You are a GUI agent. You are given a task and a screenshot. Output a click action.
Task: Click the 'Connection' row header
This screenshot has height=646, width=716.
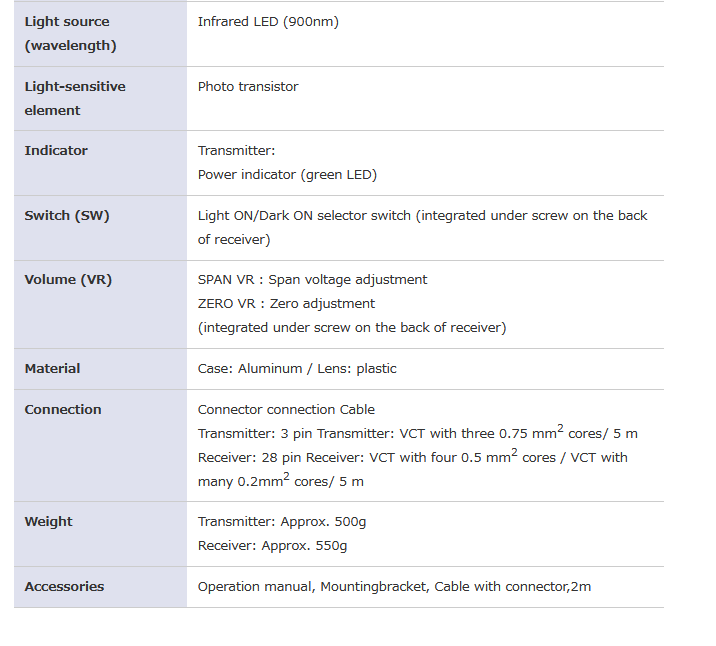[63, 409]
